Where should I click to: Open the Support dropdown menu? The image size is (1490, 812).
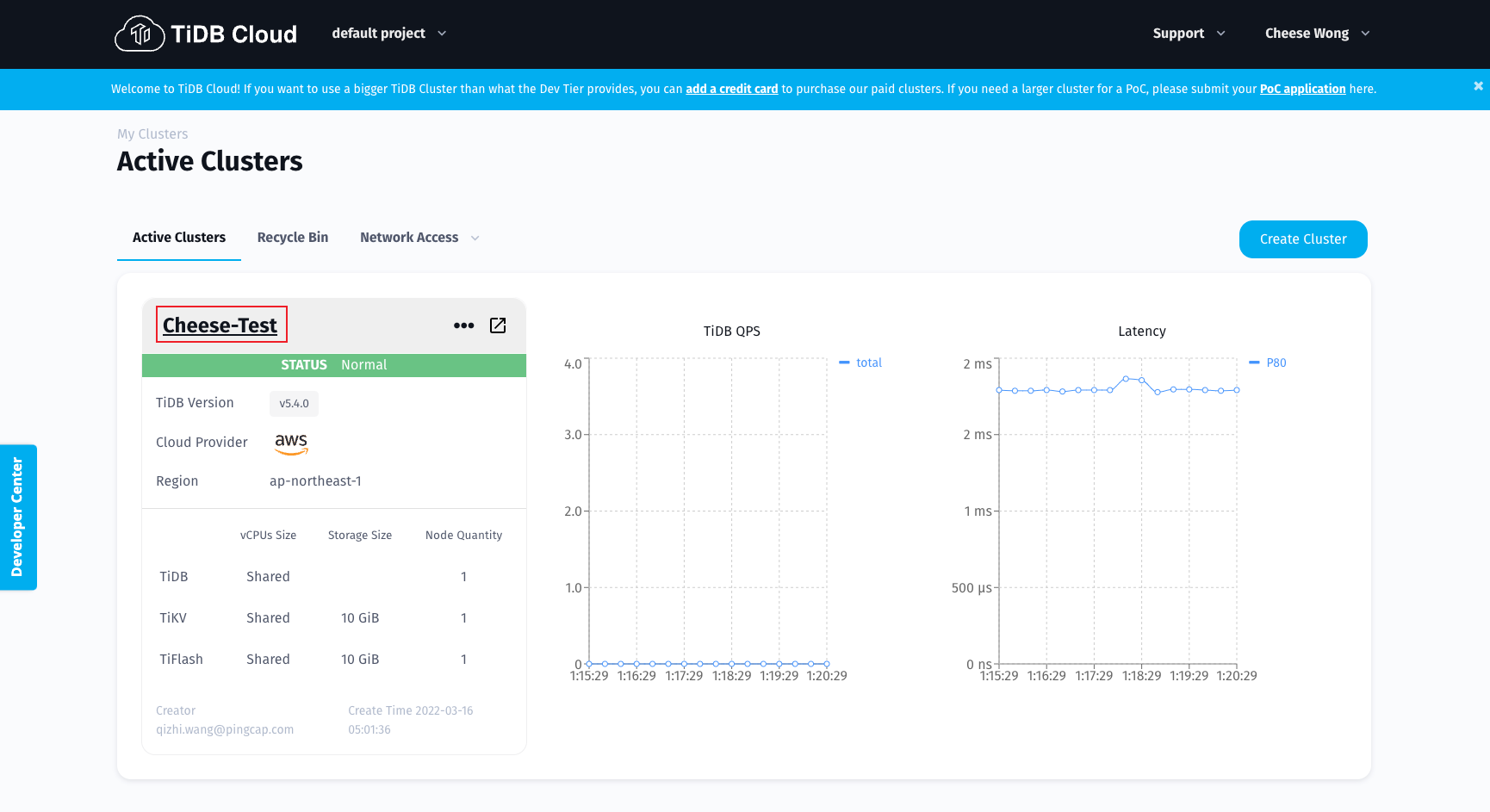(x=1189, y=34)
